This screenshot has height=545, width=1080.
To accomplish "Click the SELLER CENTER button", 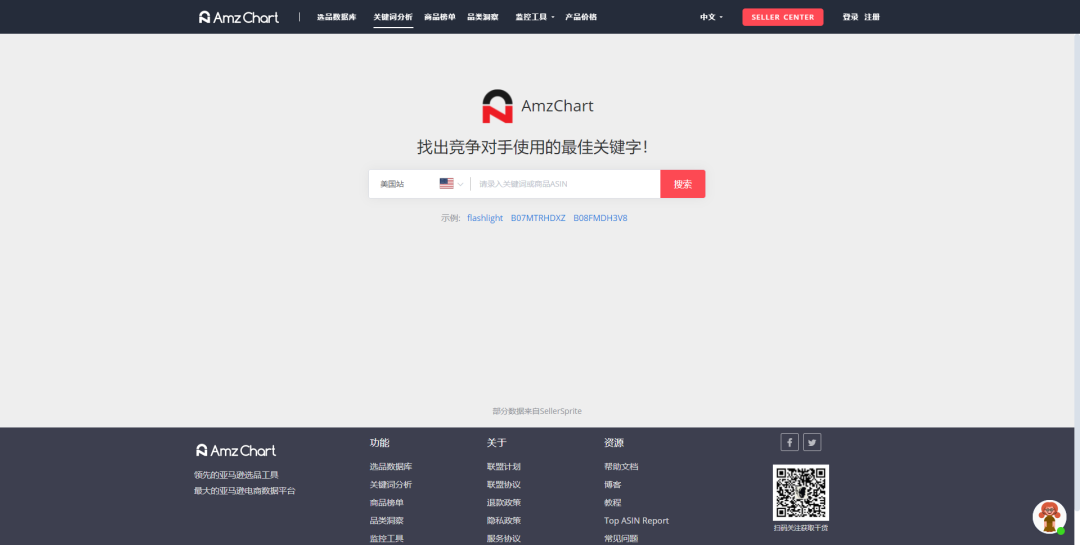I will [782, 17].
